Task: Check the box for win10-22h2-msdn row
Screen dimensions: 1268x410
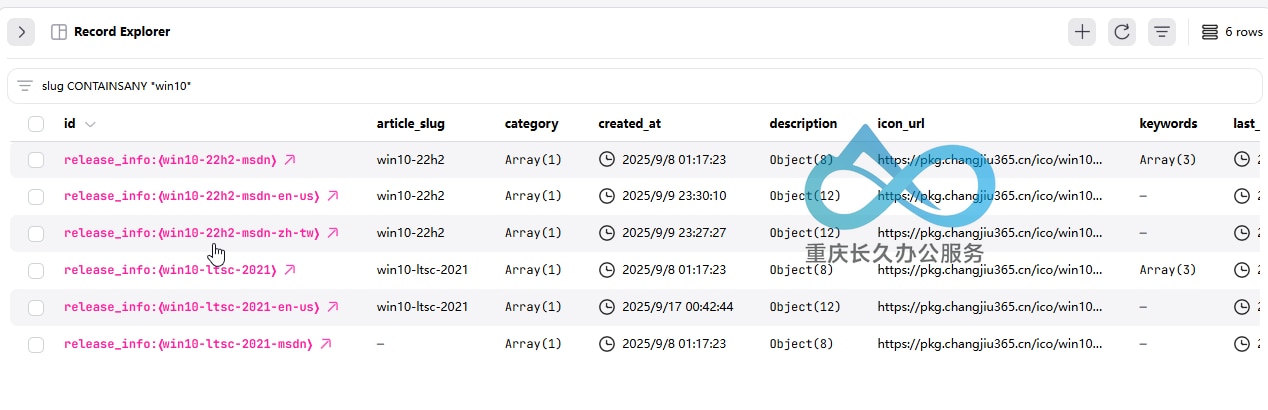Action: pyautogui.click(x=36, y=160)
